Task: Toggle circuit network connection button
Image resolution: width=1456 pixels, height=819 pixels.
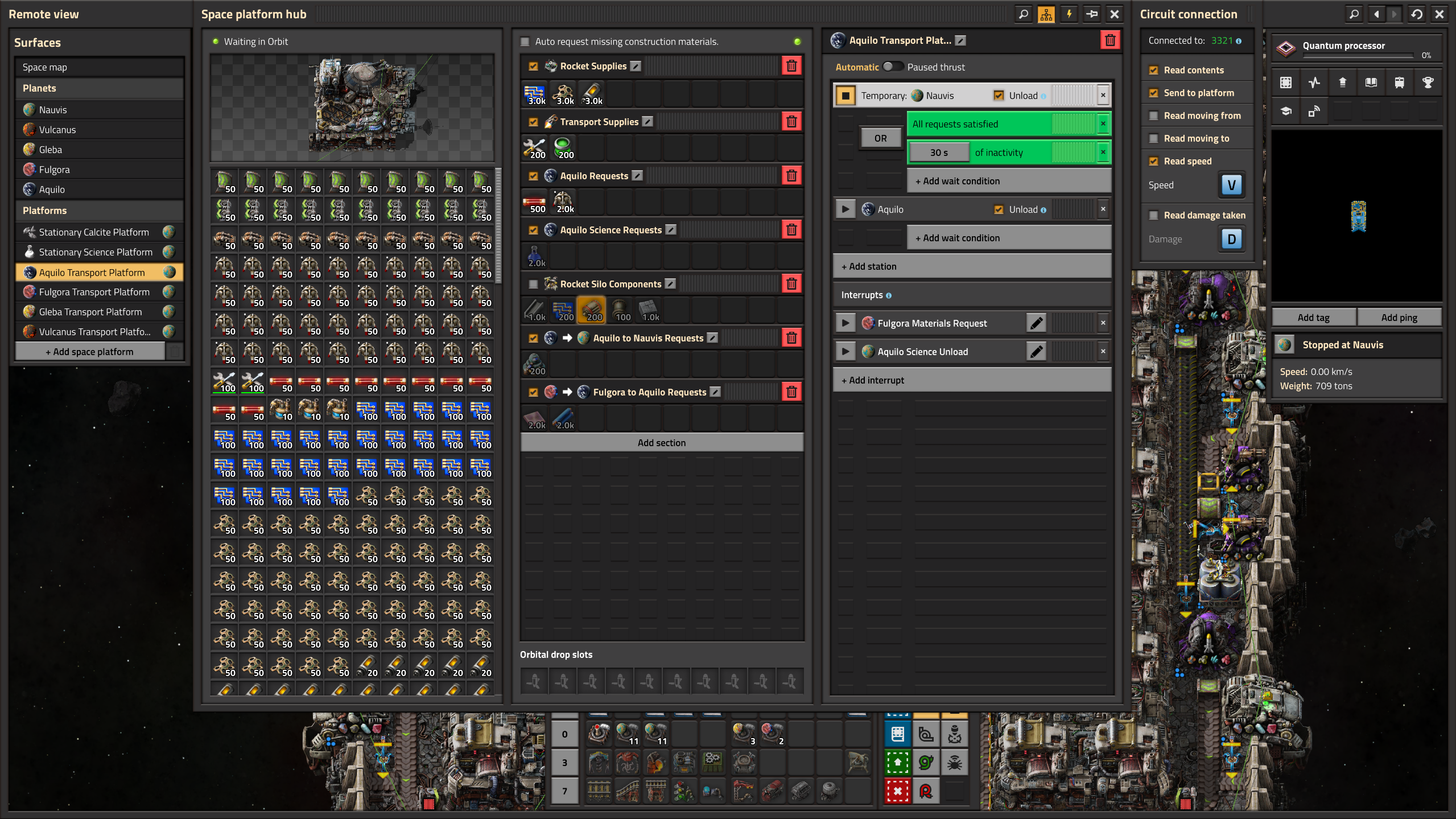Action: tap(1046, 14)
